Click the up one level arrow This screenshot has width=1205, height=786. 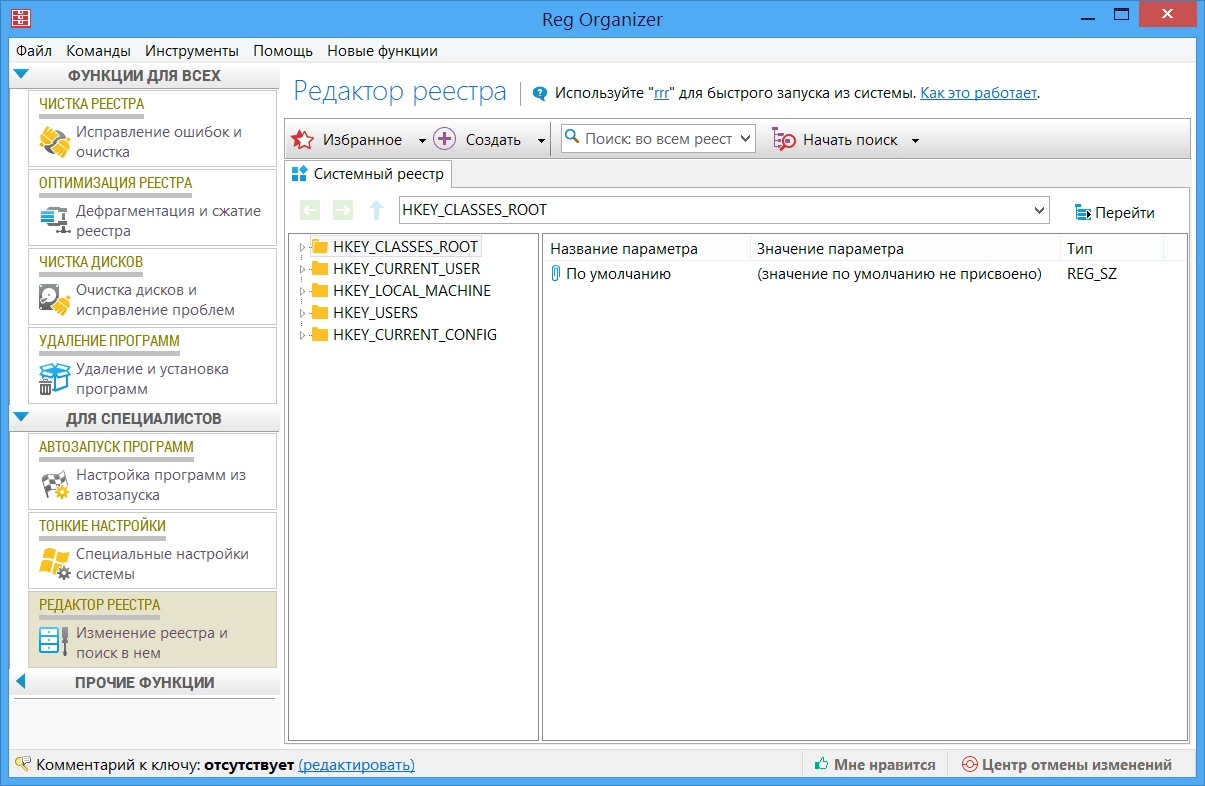[x=376, y=210]
